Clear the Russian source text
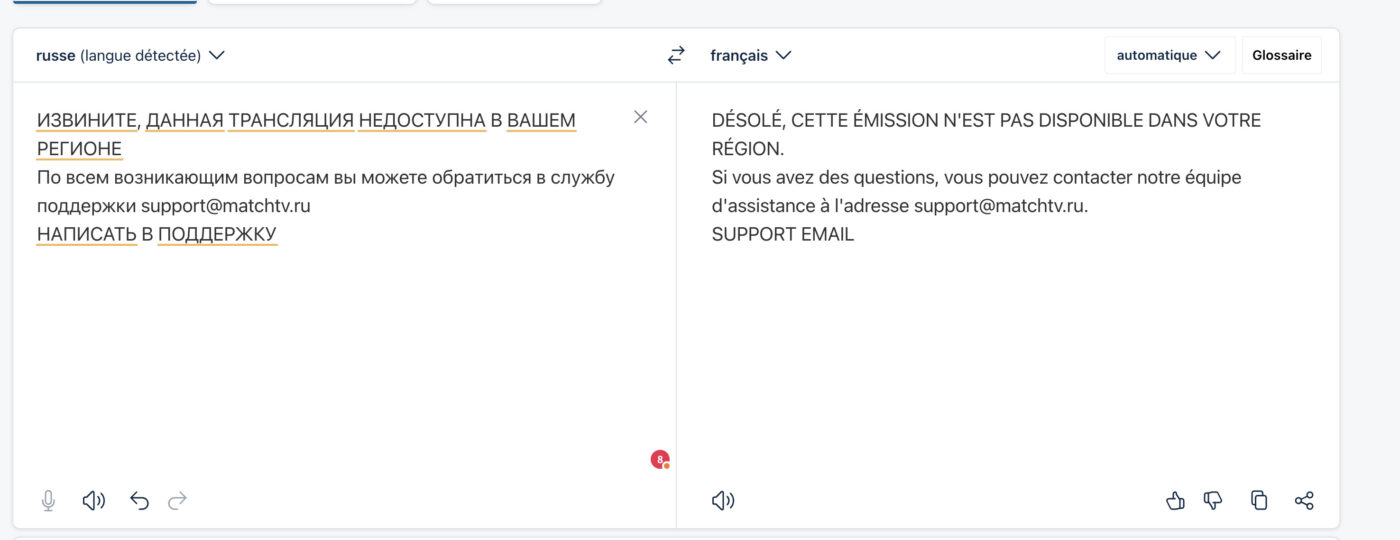 click(641, 117)
